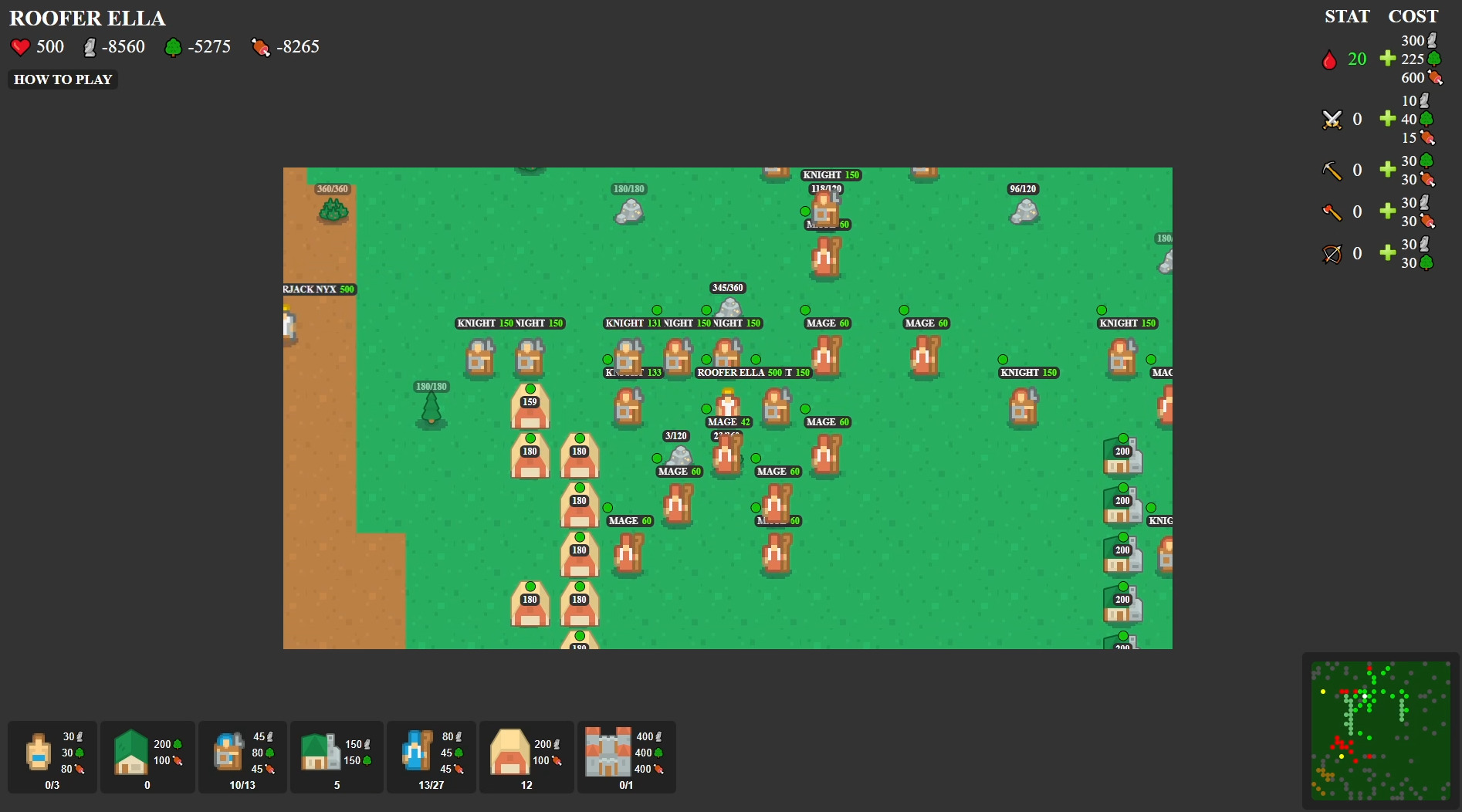Click the wood count -5275
Screen dimensions: 1462x812
(209, 47)
